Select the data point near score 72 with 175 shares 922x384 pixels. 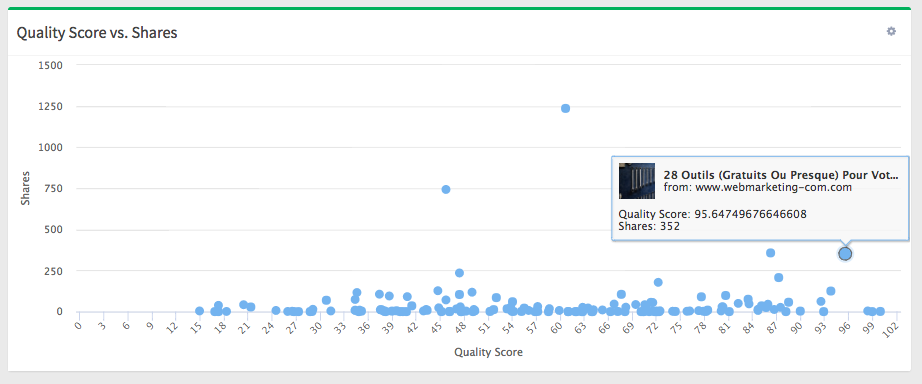coord(658,282)
